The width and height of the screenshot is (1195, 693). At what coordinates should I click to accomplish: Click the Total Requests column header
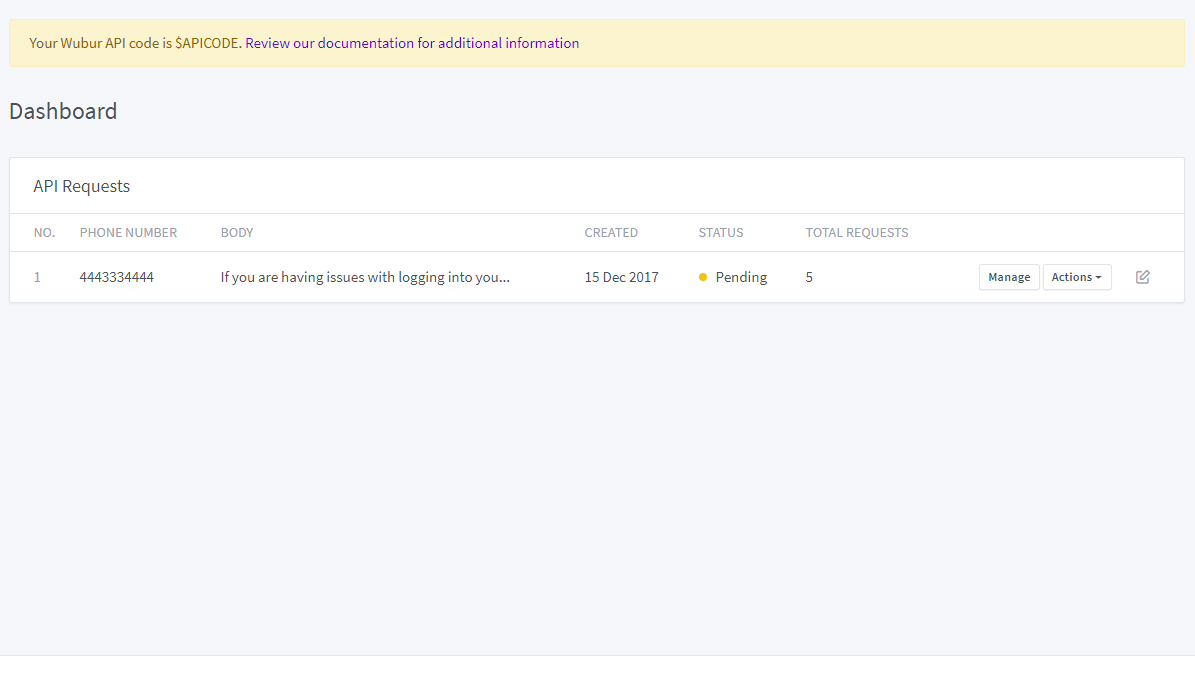857,233
